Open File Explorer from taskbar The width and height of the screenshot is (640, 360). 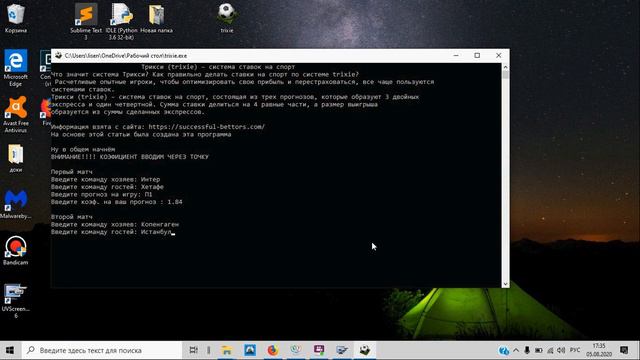[227, 350]
